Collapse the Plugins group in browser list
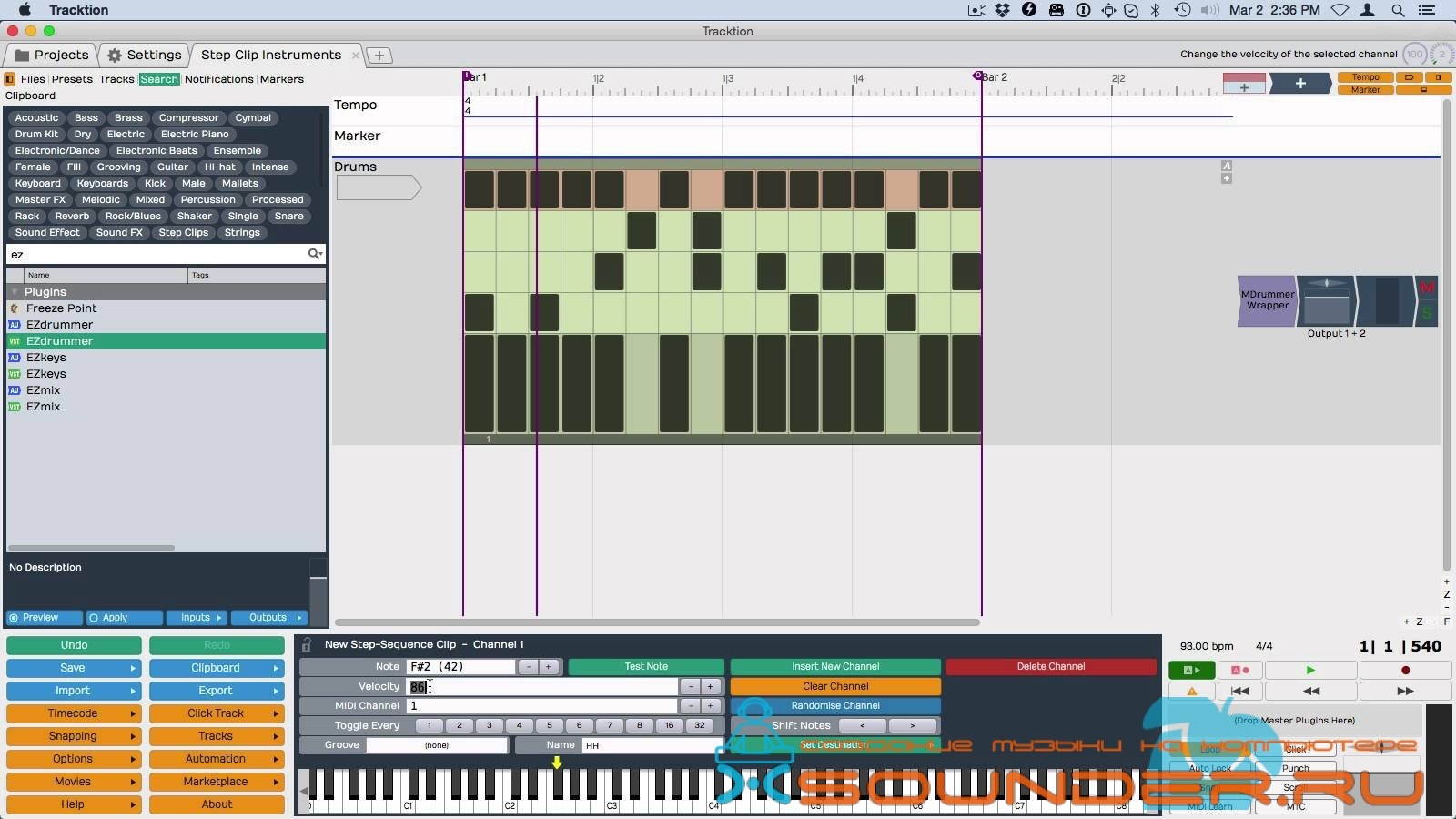This screenshot has width=1456, height=819. (15, 292)
